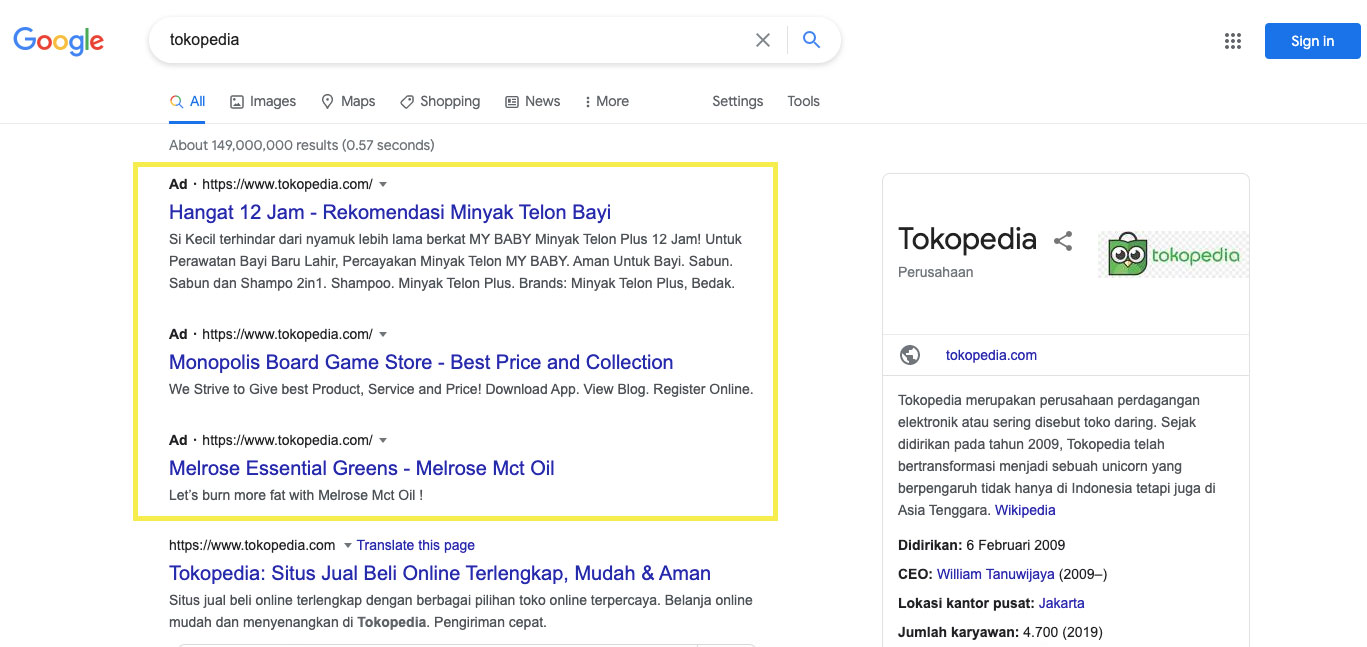Click the globe icon in the knowledge panel
The image size is (1367, 647).
tap(910, 355)
